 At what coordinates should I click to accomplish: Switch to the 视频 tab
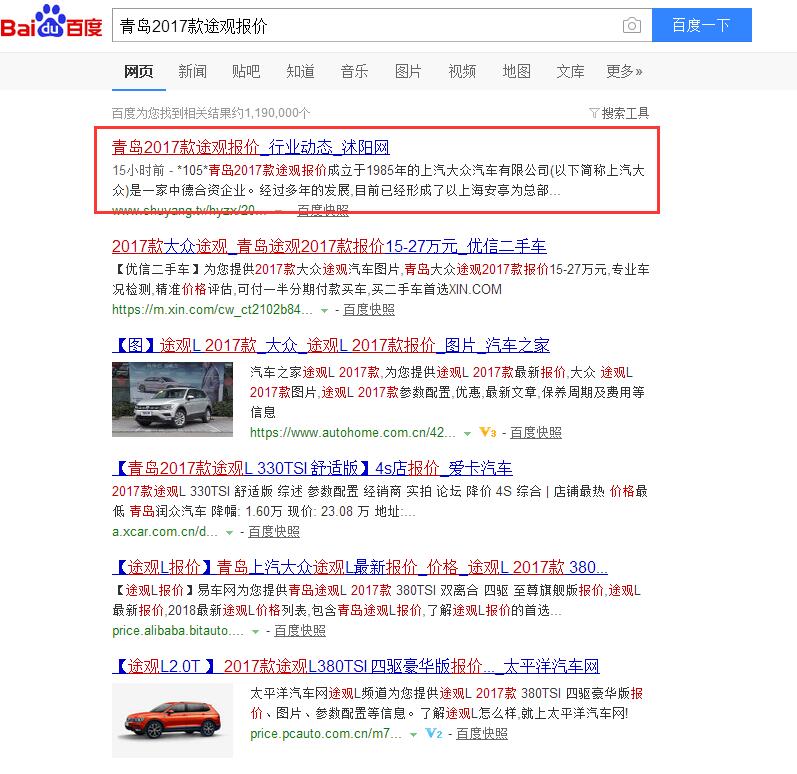(x=462, y=71)
